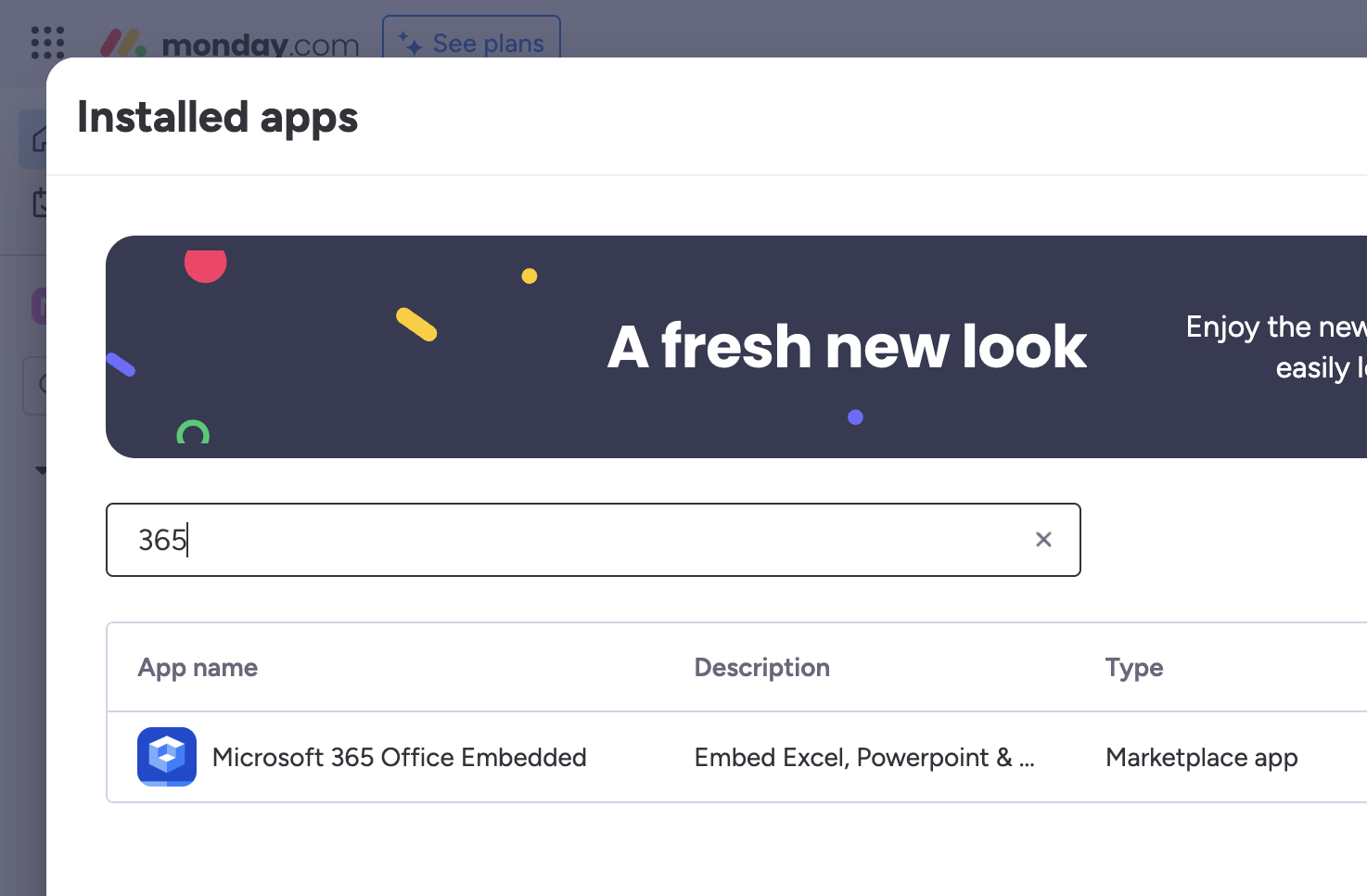This screenshot has height=896, width=1367.
Task: Click the Type column header
Action: pyautogui.click(x=1133, y=667)
